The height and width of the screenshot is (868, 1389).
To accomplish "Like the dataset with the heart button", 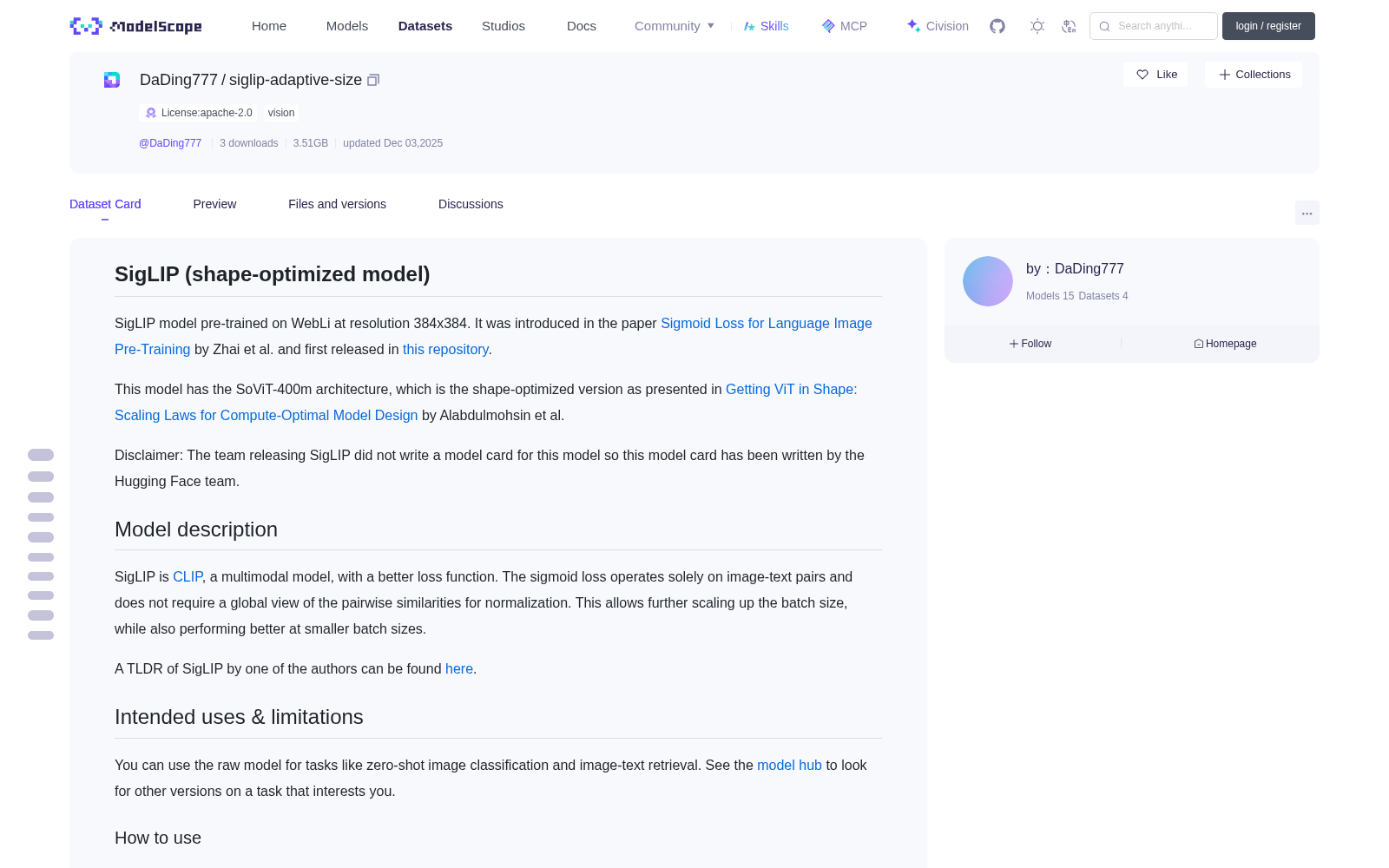I will (1155, 75).
